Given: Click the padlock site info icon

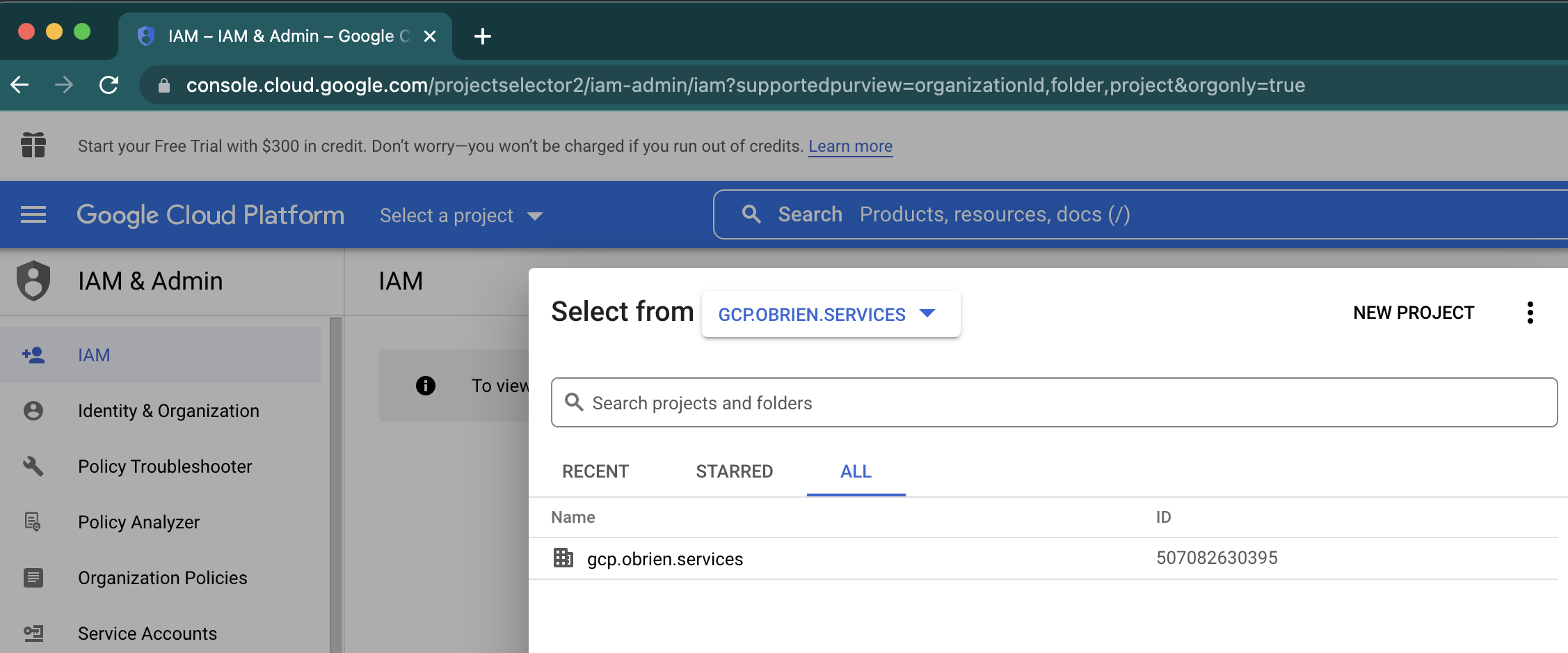Looking at the screenshot, I should [x=164, y=86].
